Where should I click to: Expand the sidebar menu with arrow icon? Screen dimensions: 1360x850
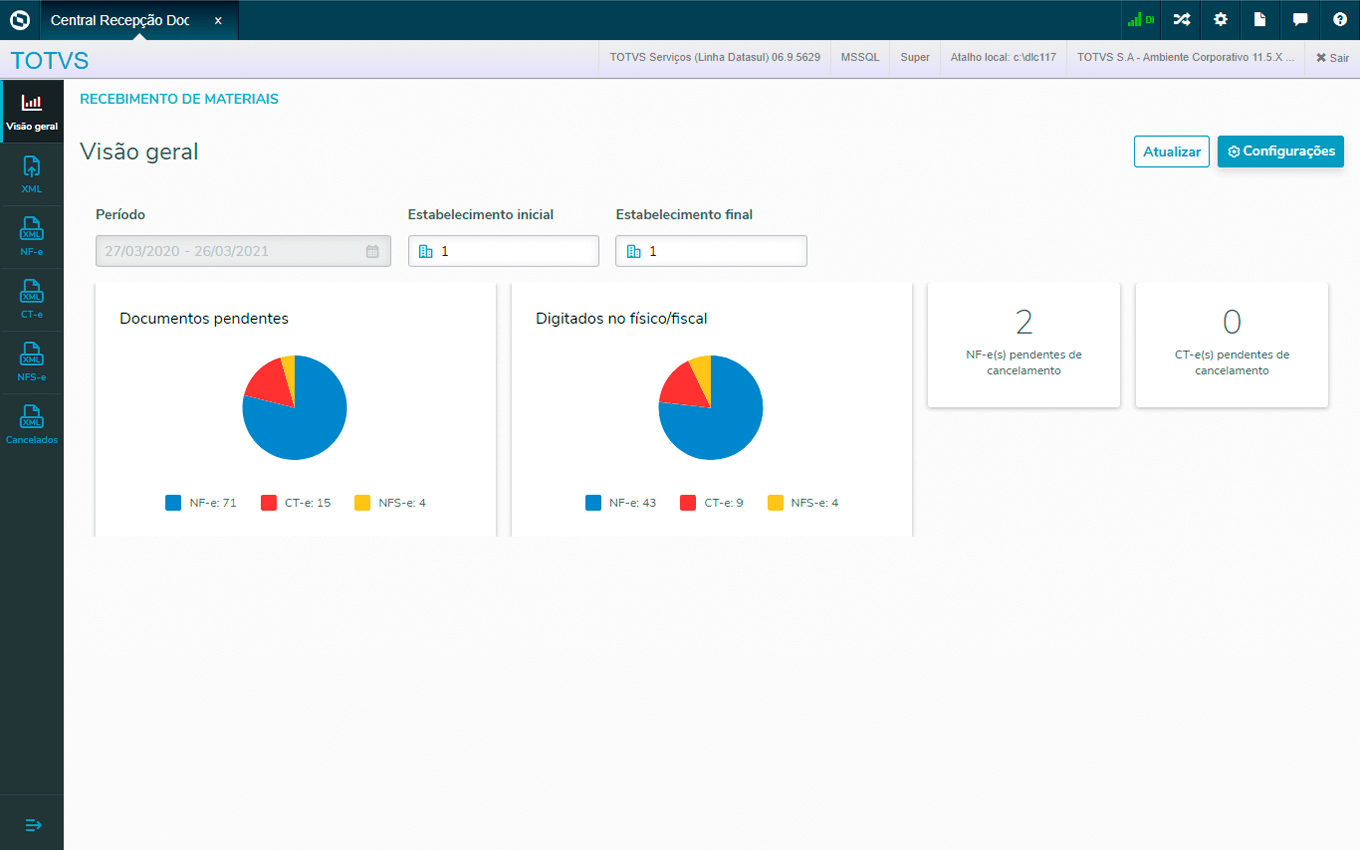click(33, 825)
